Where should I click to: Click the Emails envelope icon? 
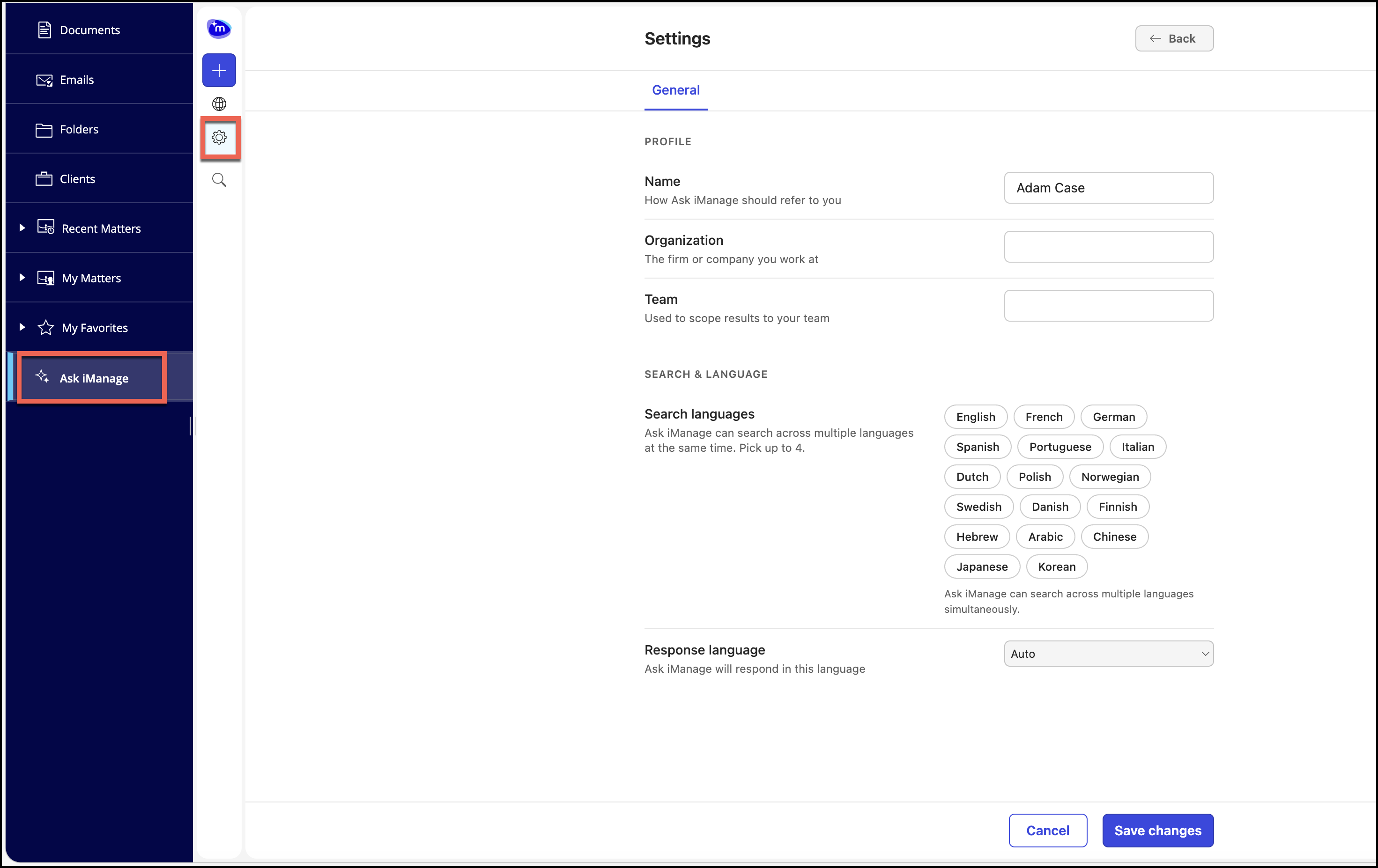pos(44,80)
